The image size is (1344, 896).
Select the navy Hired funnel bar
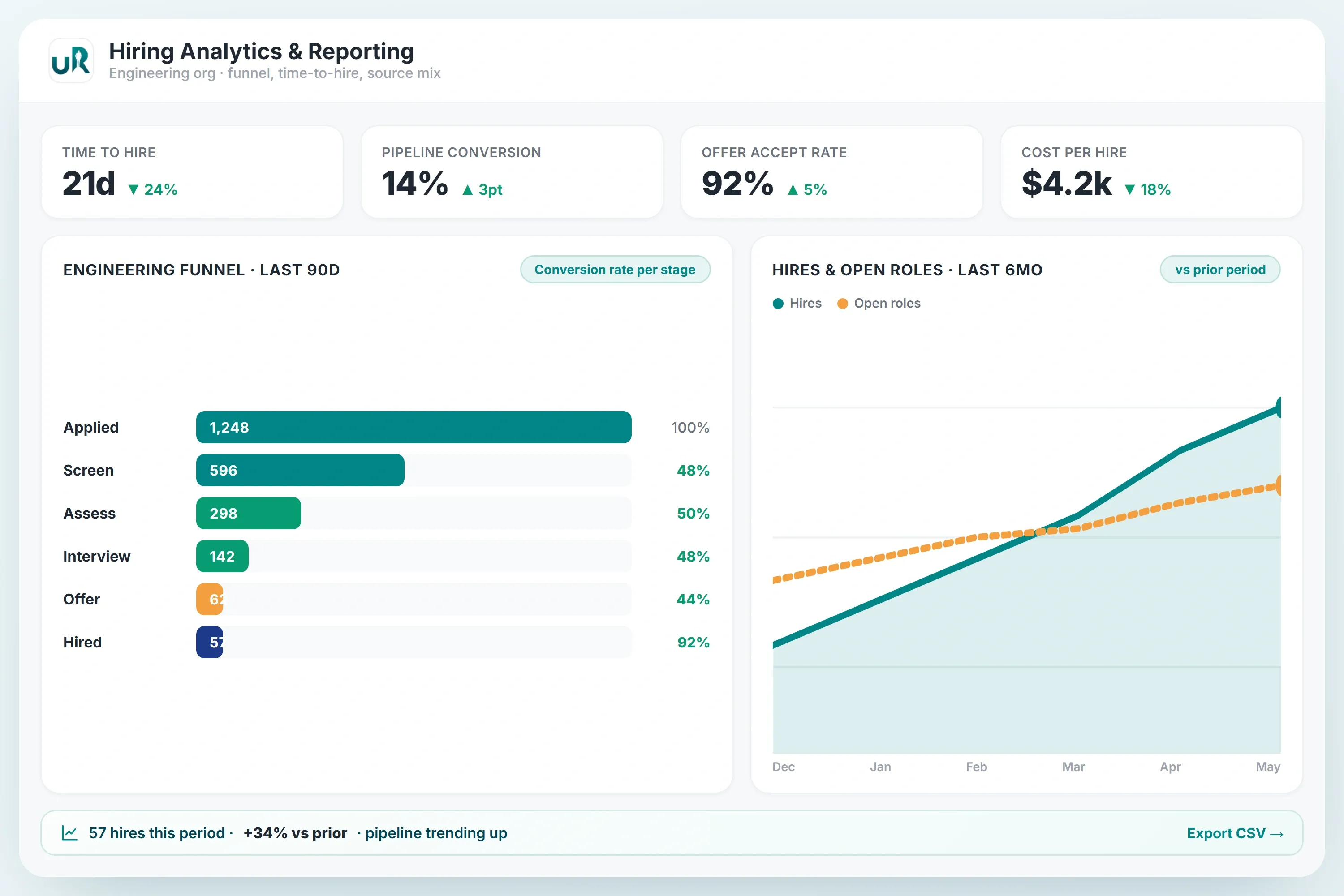point(209,642)
